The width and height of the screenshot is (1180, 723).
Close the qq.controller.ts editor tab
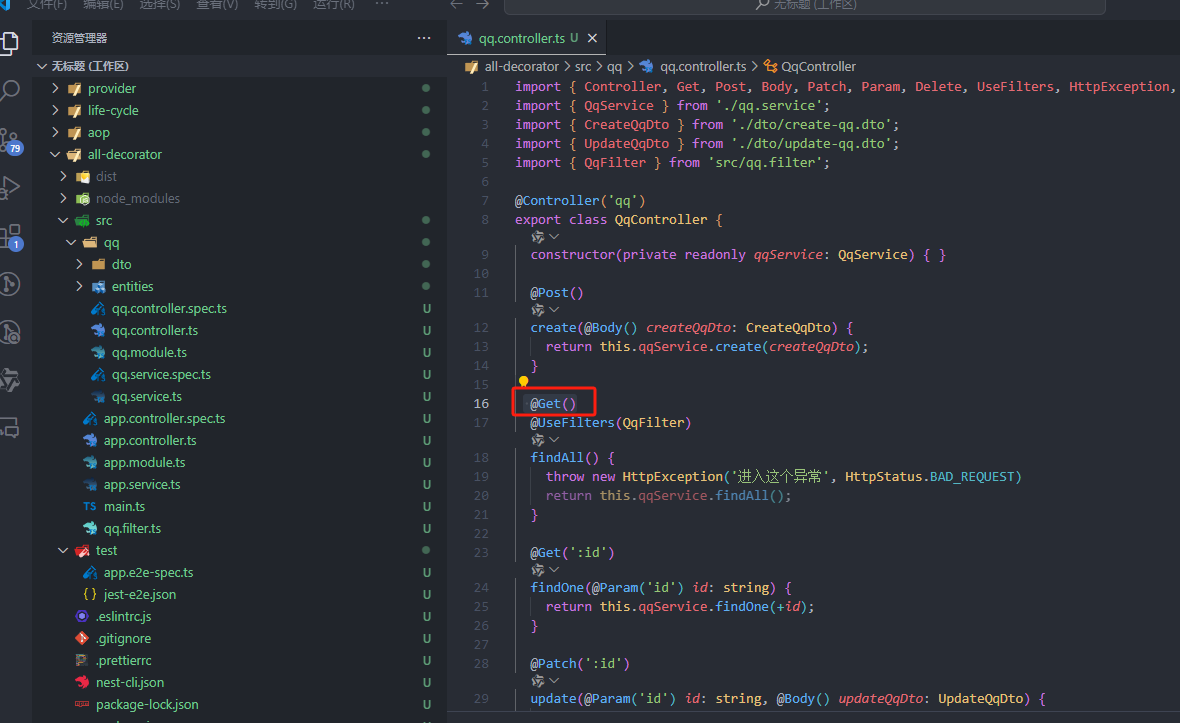point(592,38)
